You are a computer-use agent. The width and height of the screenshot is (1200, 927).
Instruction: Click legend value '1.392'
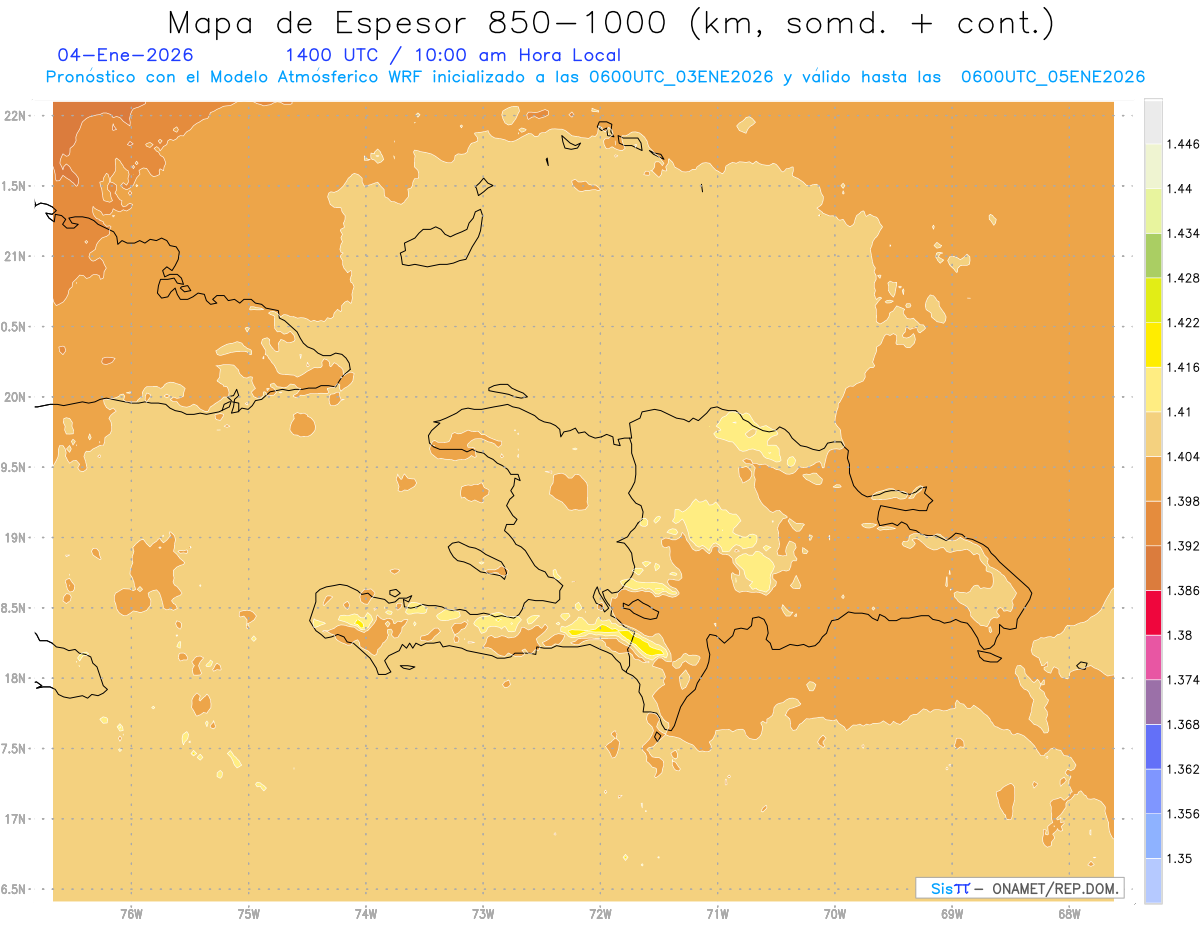point(1182,546)
